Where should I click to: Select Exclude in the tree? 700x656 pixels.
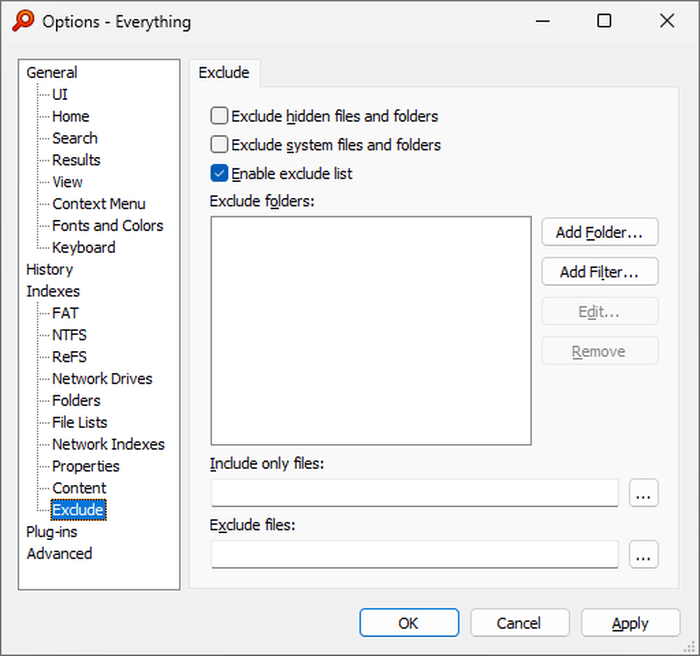point(78,510)
